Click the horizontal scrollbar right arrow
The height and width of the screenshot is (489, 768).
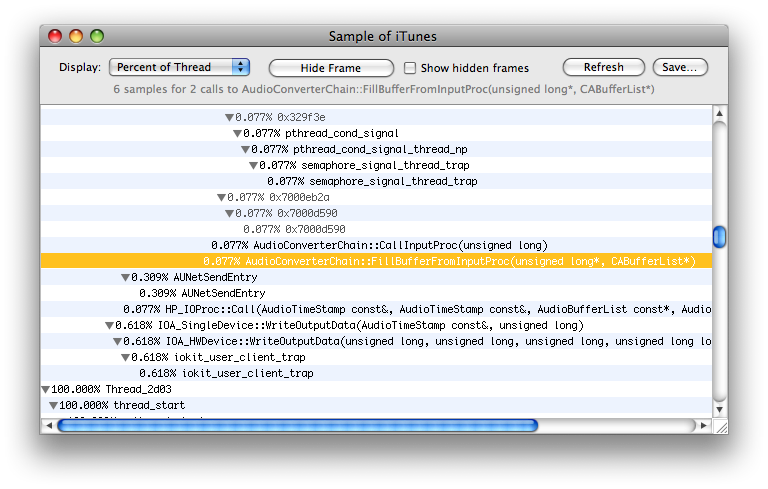click(x=703, y=426)
